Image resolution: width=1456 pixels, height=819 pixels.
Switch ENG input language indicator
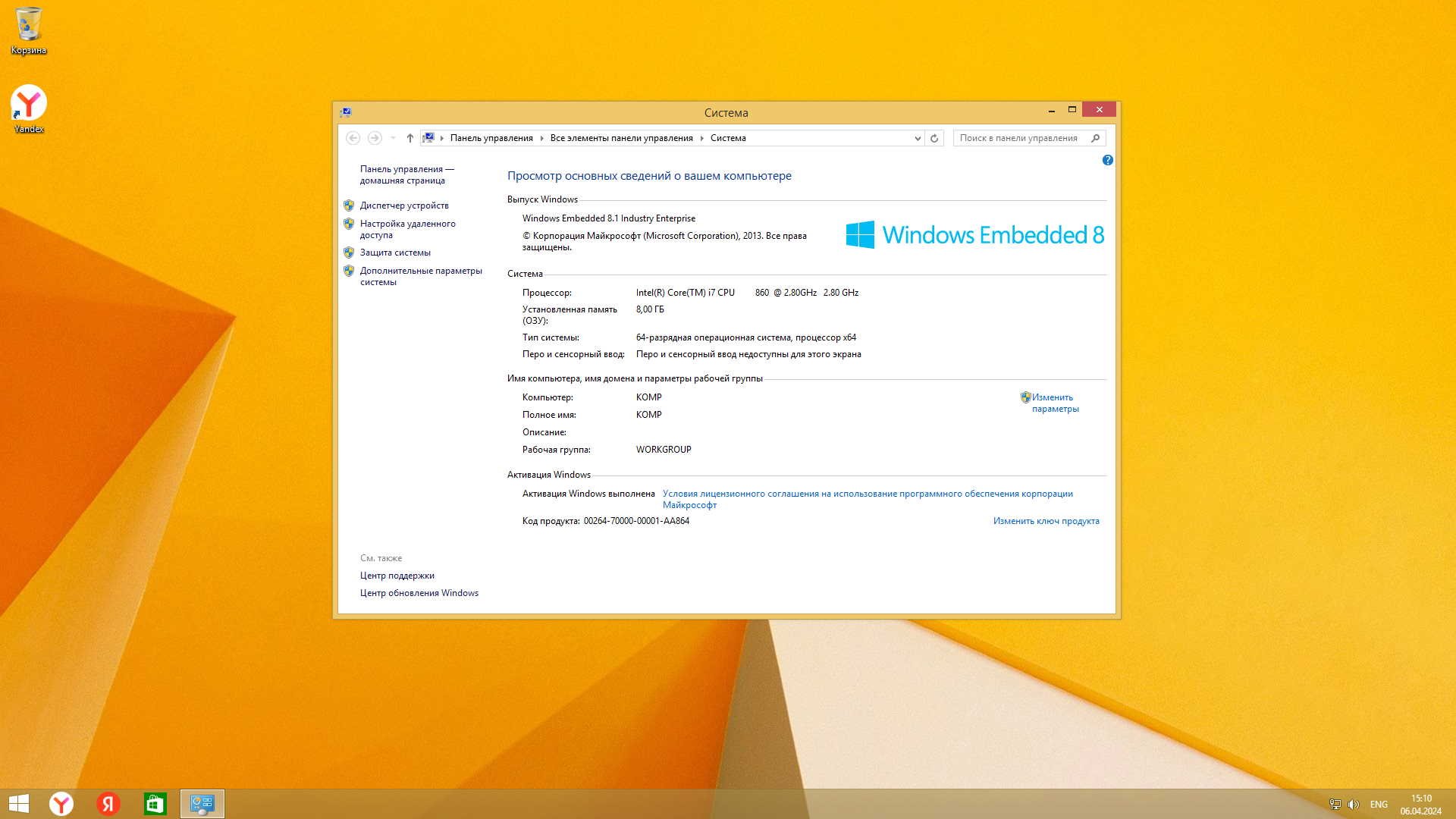click(x=1379, y=805)
